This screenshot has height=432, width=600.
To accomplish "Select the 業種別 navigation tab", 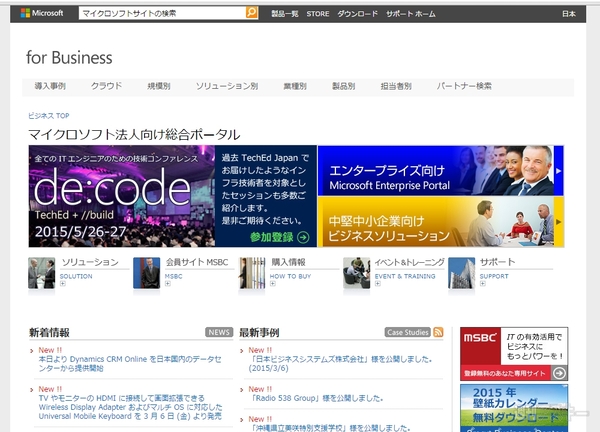I will (295, 86).
